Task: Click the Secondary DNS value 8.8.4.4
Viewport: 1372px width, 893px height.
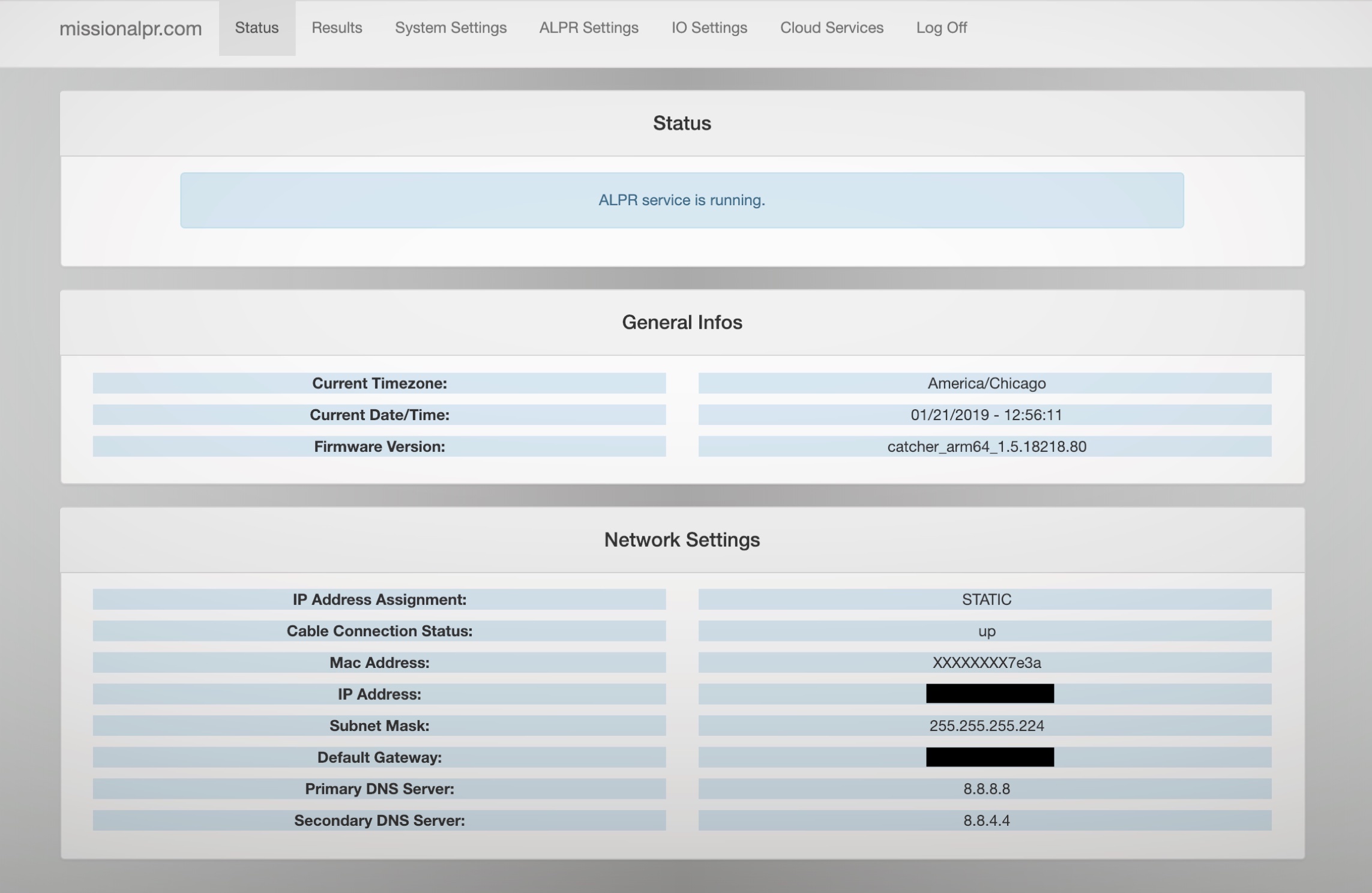Action: [986, 820]
